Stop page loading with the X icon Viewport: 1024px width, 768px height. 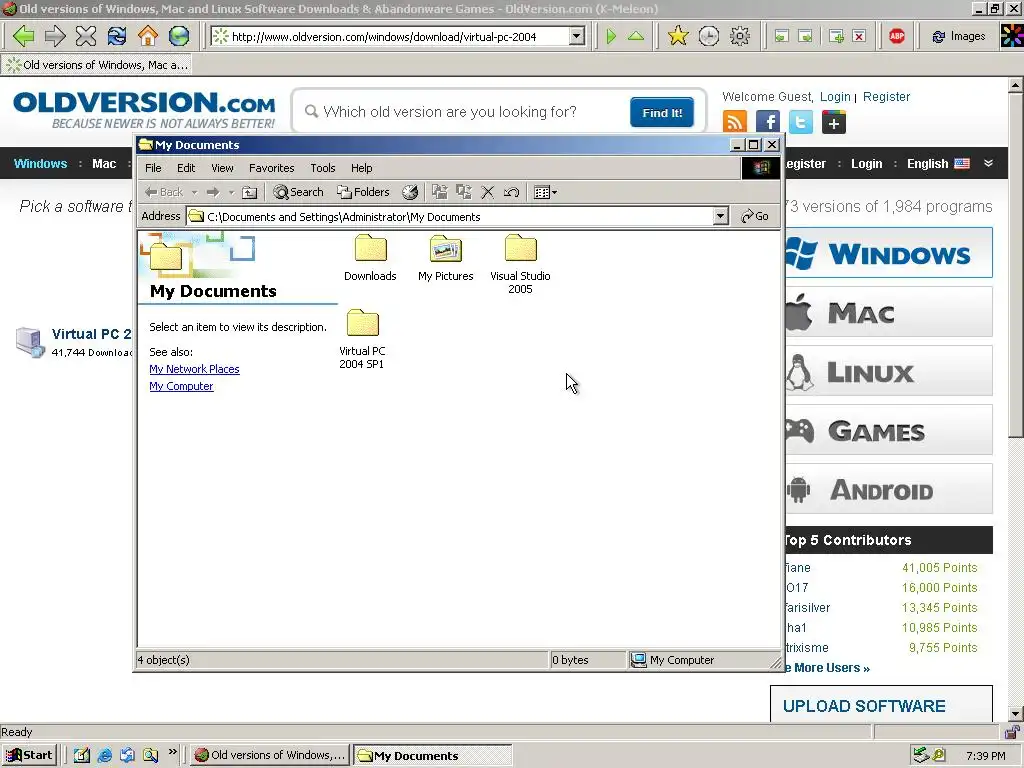click(x=86, y=36)
